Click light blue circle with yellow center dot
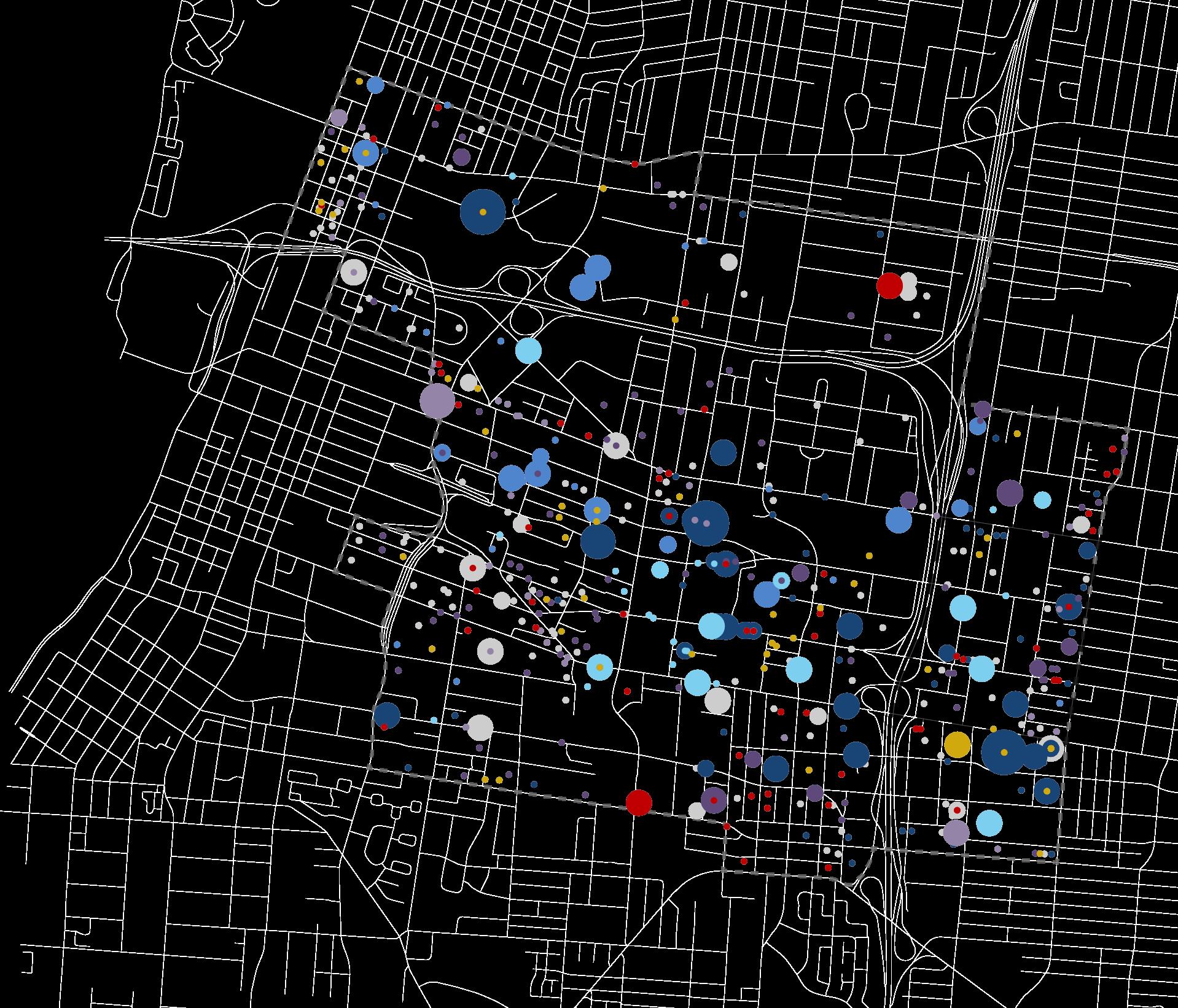1178x1008 pixels. pyautogui.click(x=599, y=667)
